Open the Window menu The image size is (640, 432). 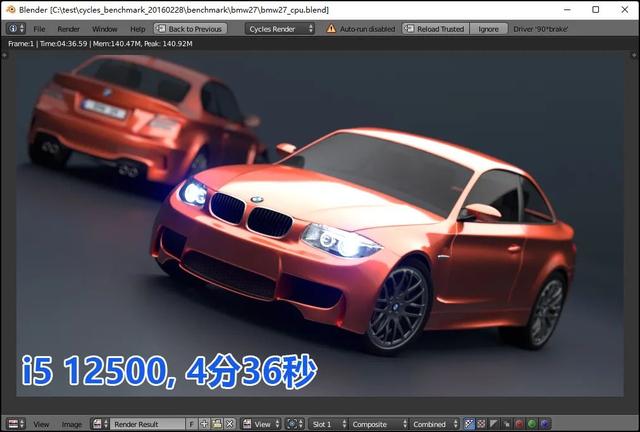(104, 29)
